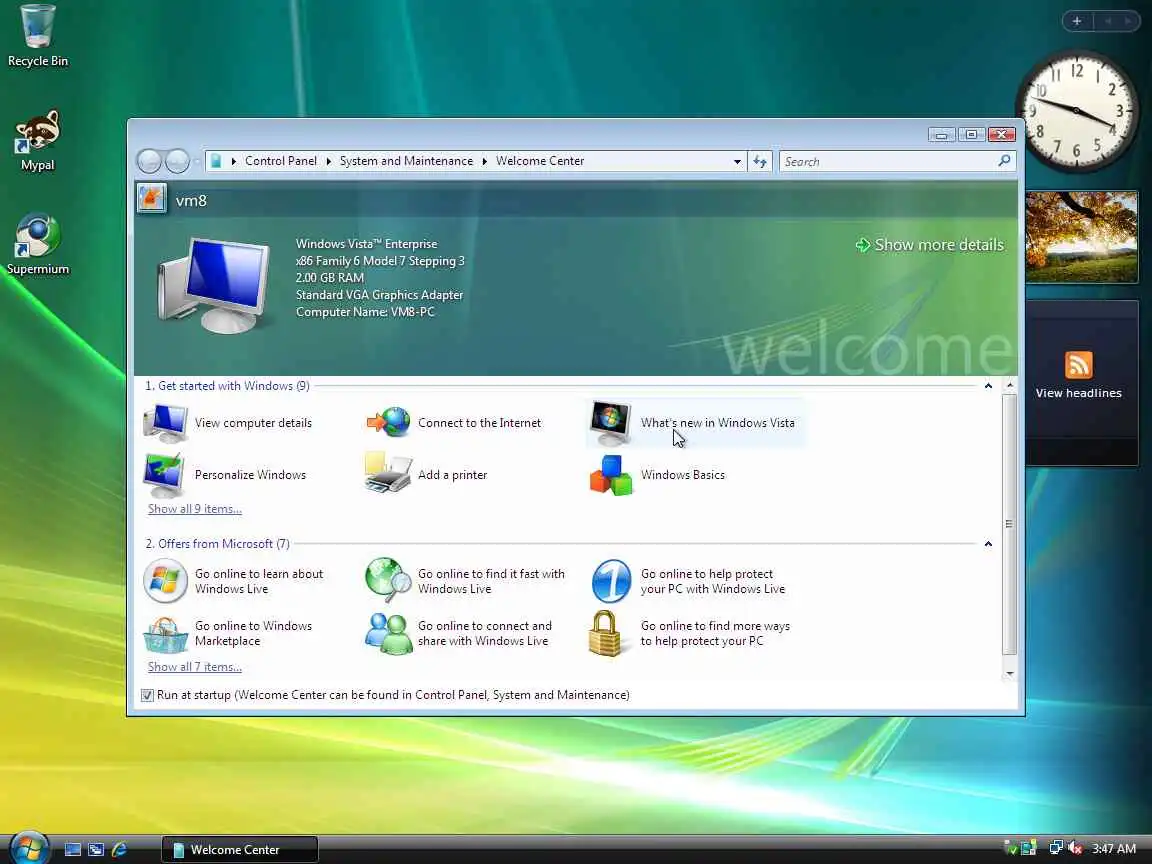Click the RSS feed icon in sidebar gadget
Image resolution: width=1152 pixels, height=864 pixels.
[1079, 365]
